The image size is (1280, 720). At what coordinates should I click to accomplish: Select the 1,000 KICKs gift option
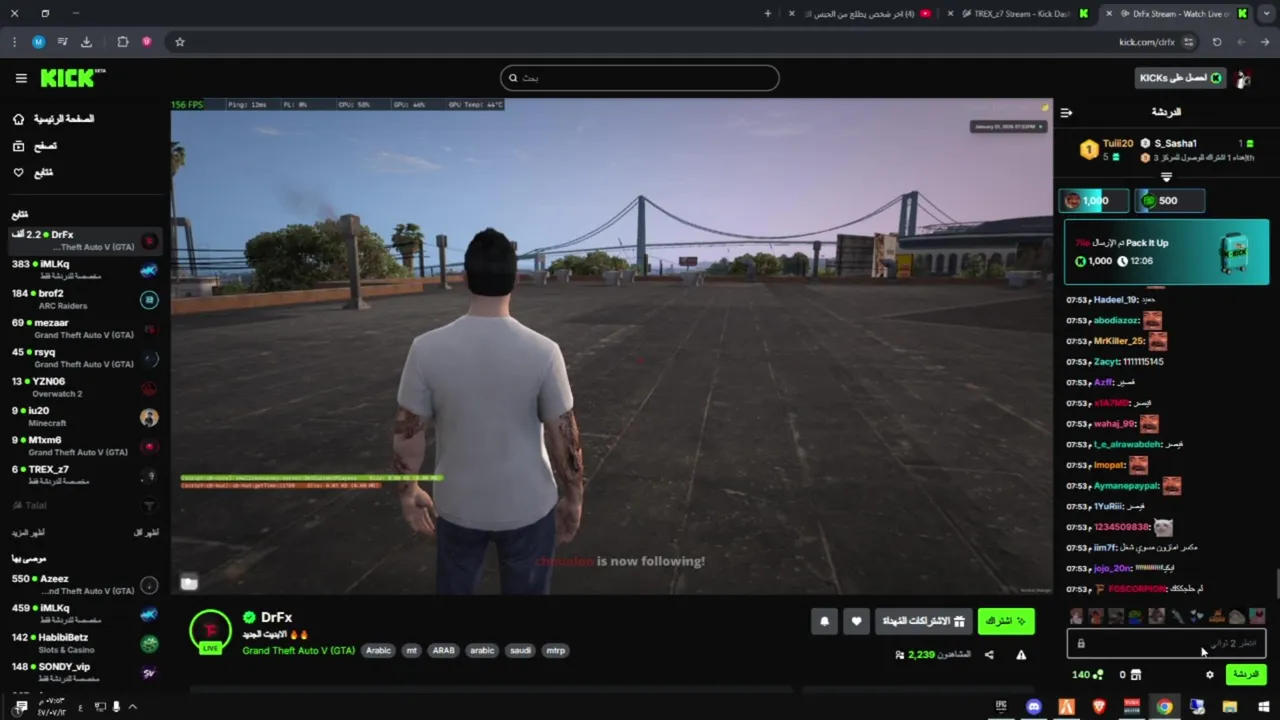tap(1094, 201)
